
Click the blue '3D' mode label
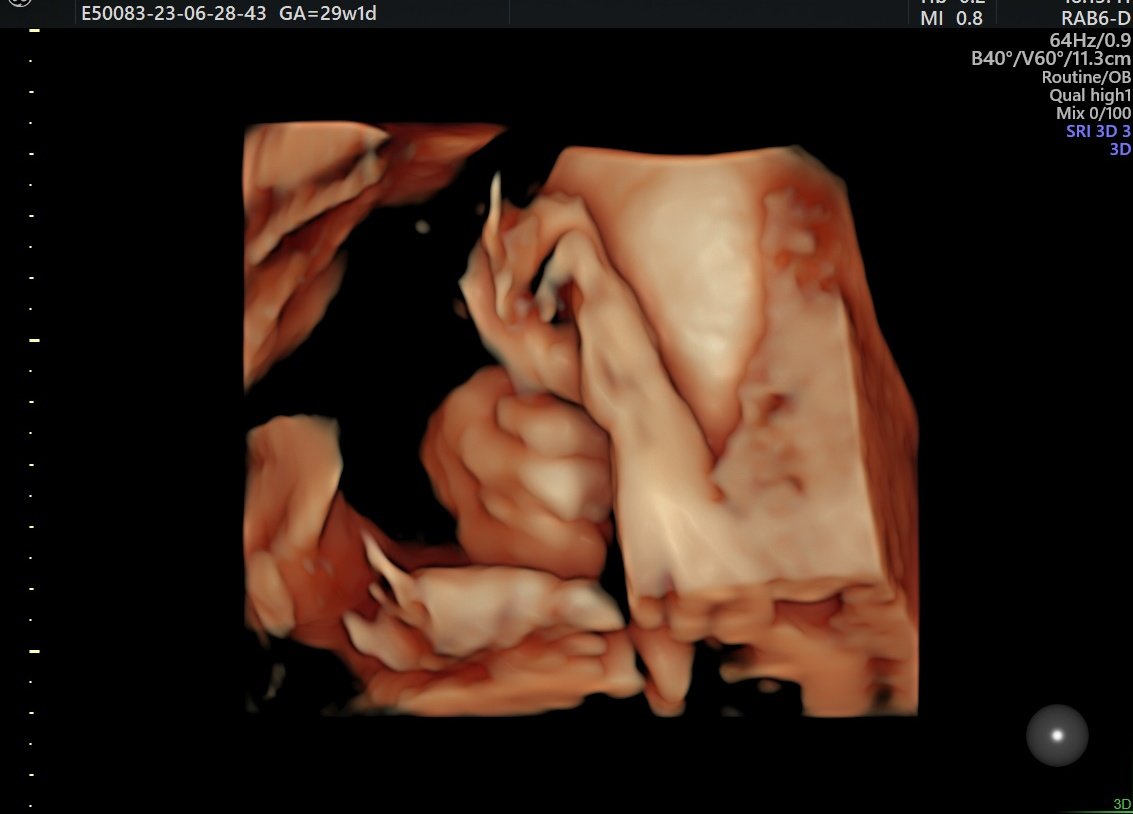[1120, 149]
